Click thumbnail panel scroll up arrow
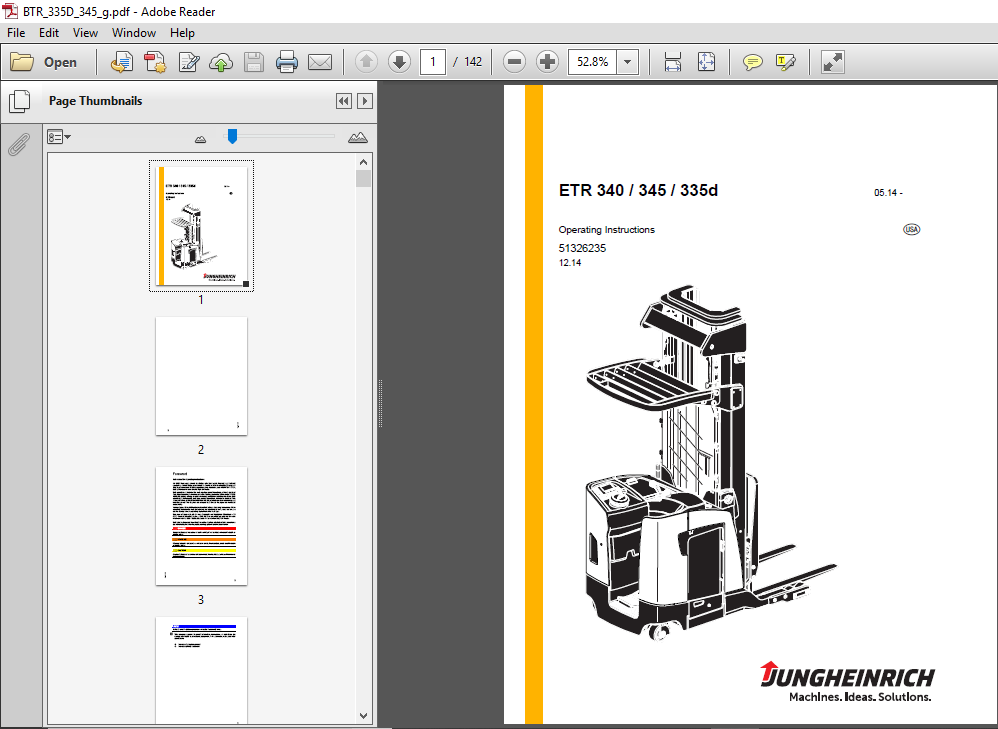 click(363, 162)
